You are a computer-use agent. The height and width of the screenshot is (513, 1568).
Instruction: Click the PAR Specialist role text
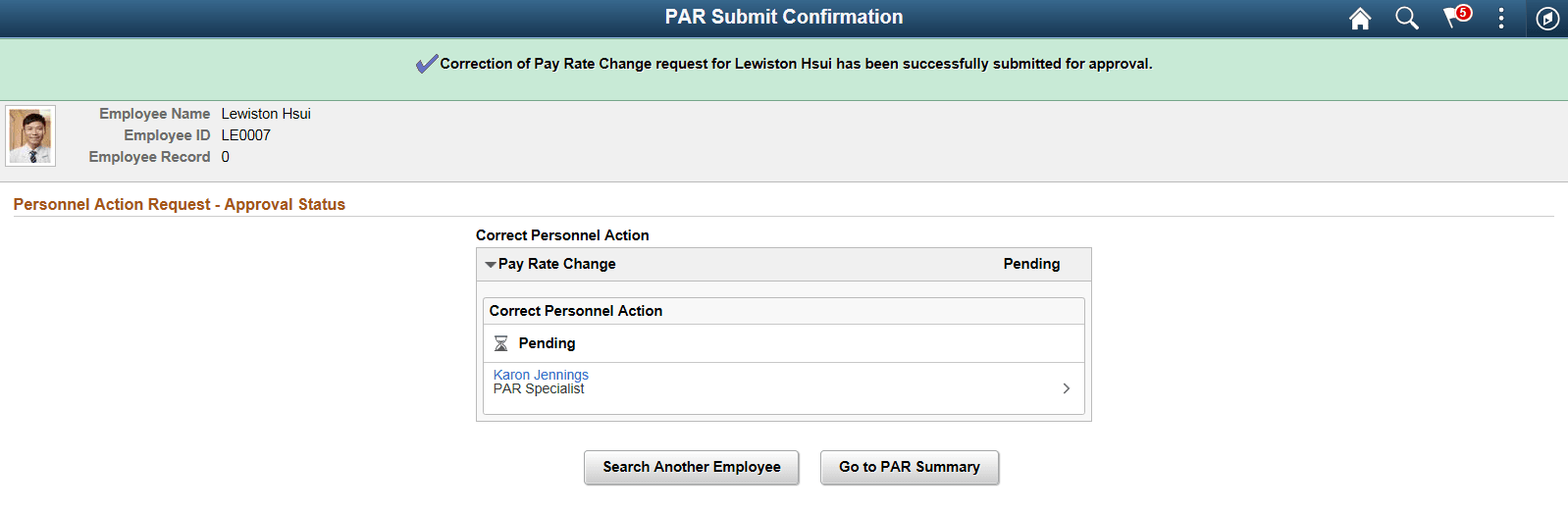point(539,389)
